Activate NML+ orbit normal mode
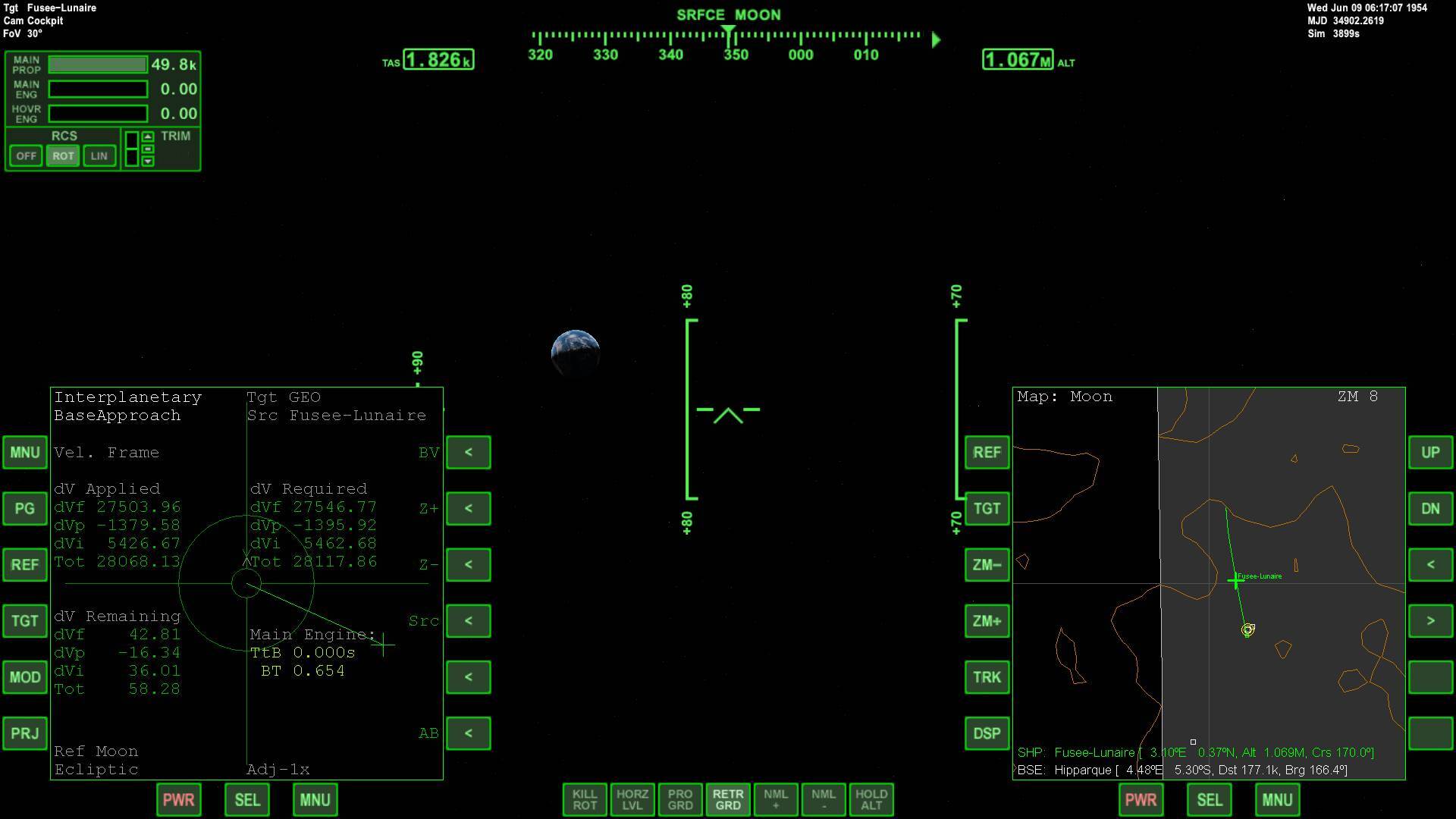 click(x=775, y=799)
